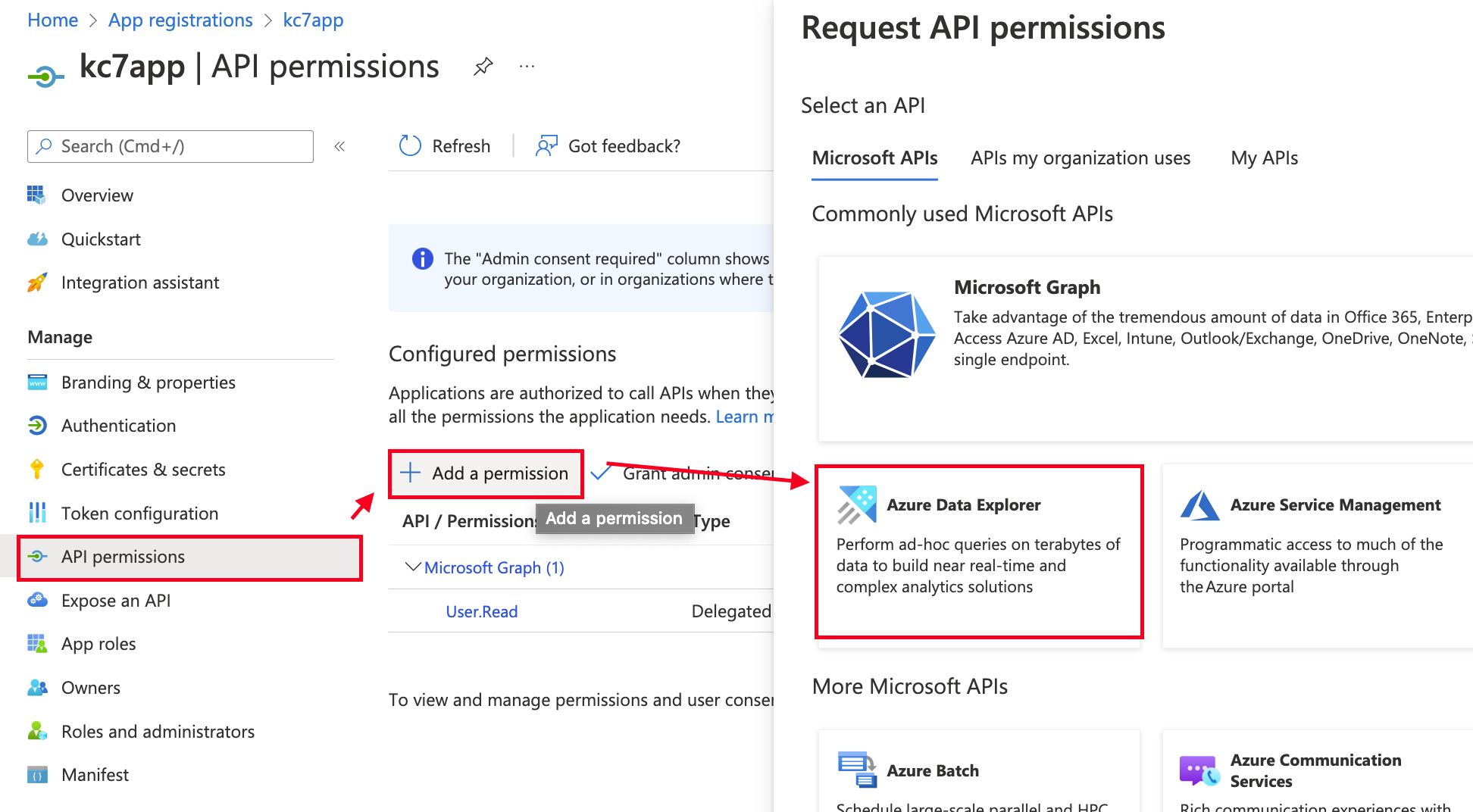
Task: Select the Azure Batch card title
Action: (x=933, y=770)
